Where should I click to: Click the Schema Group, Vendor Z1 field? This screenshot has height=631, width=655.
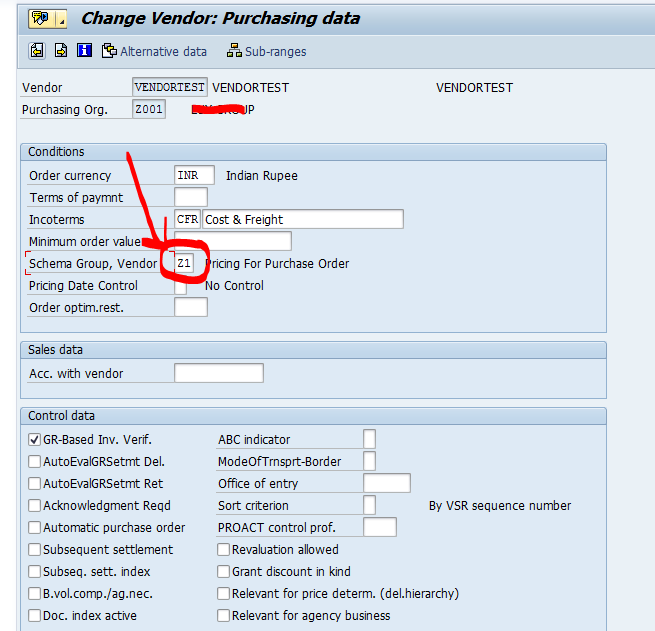coord(184,263)
